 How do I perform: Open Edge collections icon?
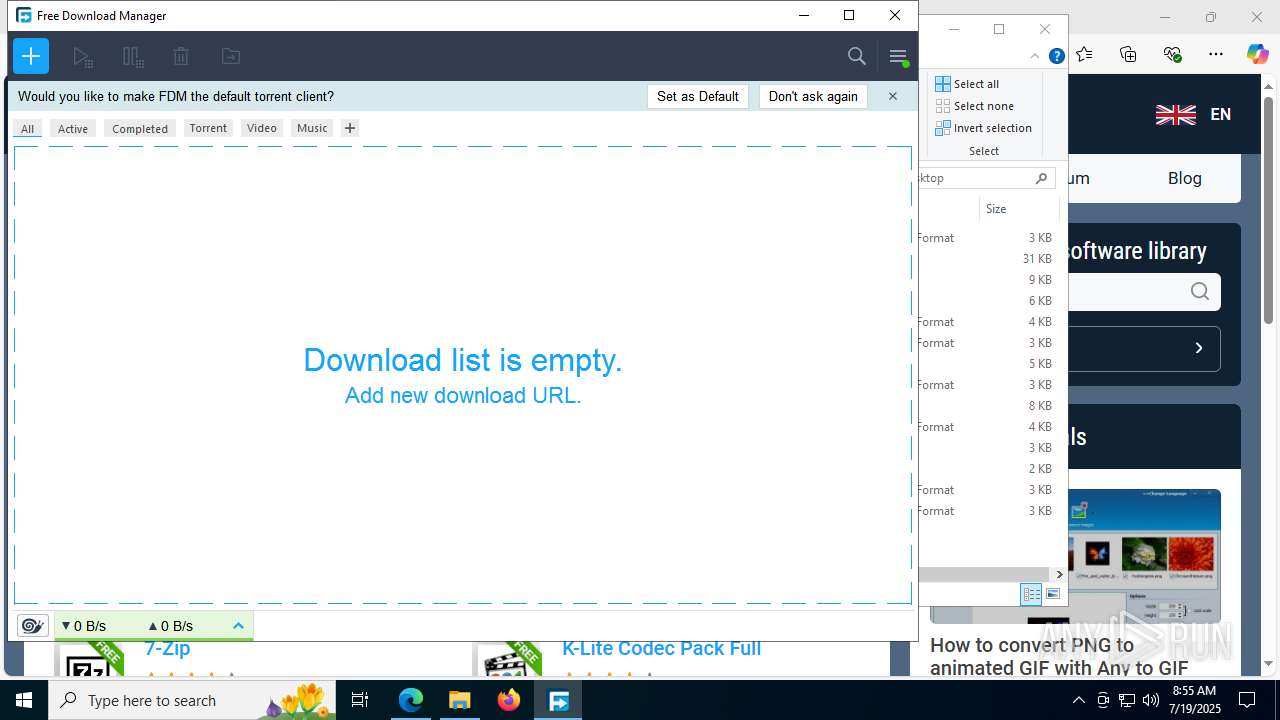coord(1128,54)
